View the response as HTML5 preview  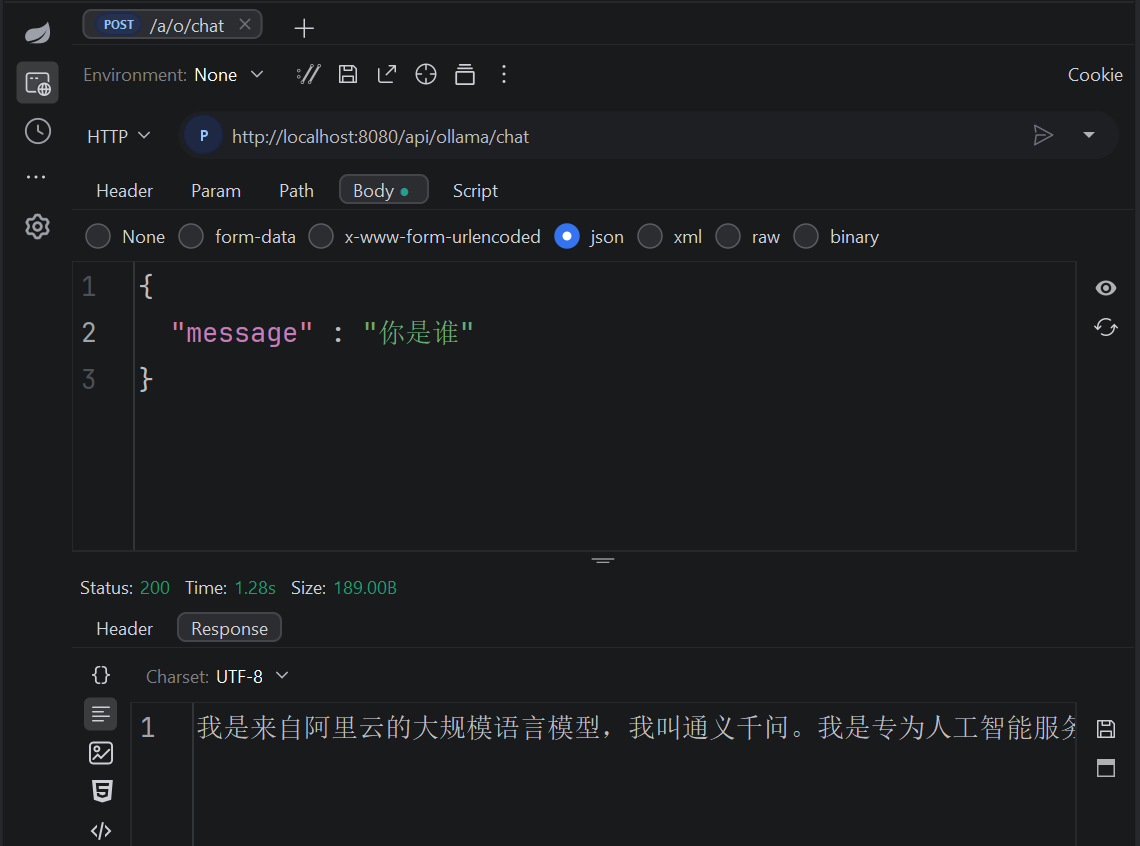[x=100, y=790]
